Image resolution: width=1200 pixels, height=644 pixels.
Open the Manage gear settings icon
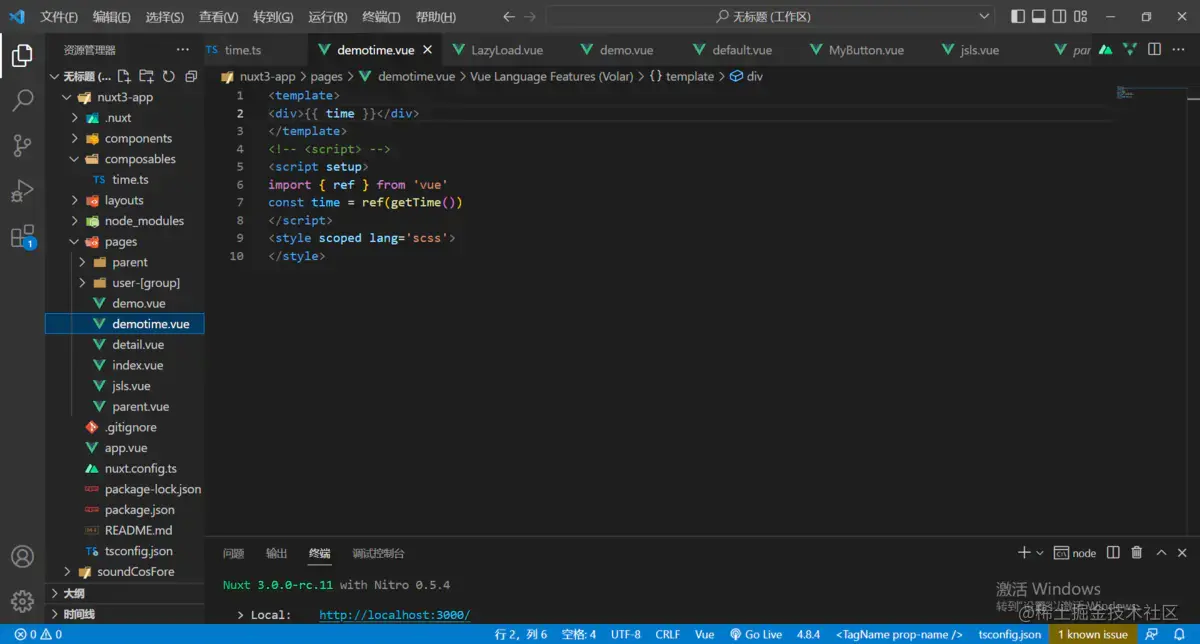[22, 601]
